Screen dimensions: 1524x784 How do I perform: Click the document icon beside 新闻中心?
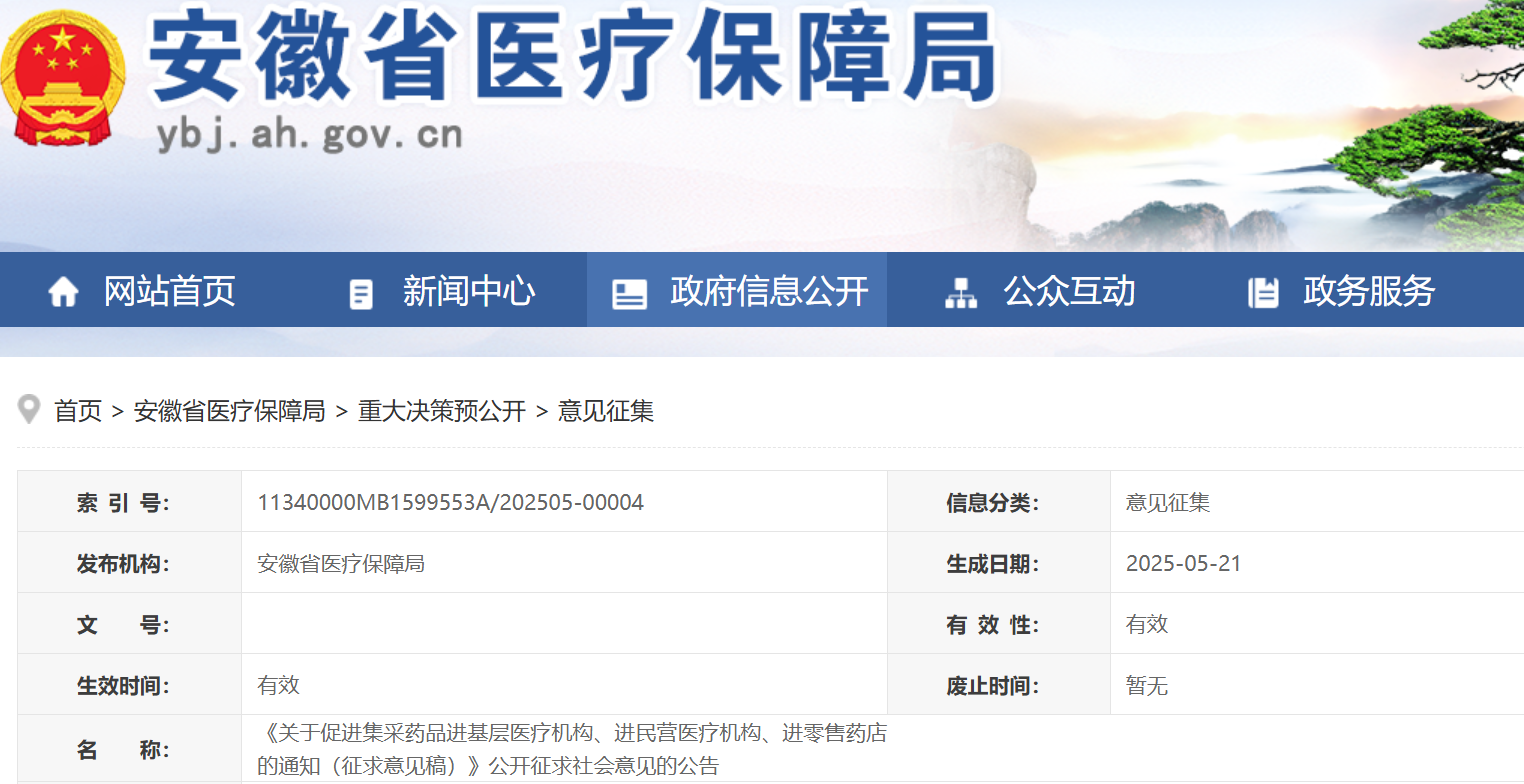click(x=360, y=293)
